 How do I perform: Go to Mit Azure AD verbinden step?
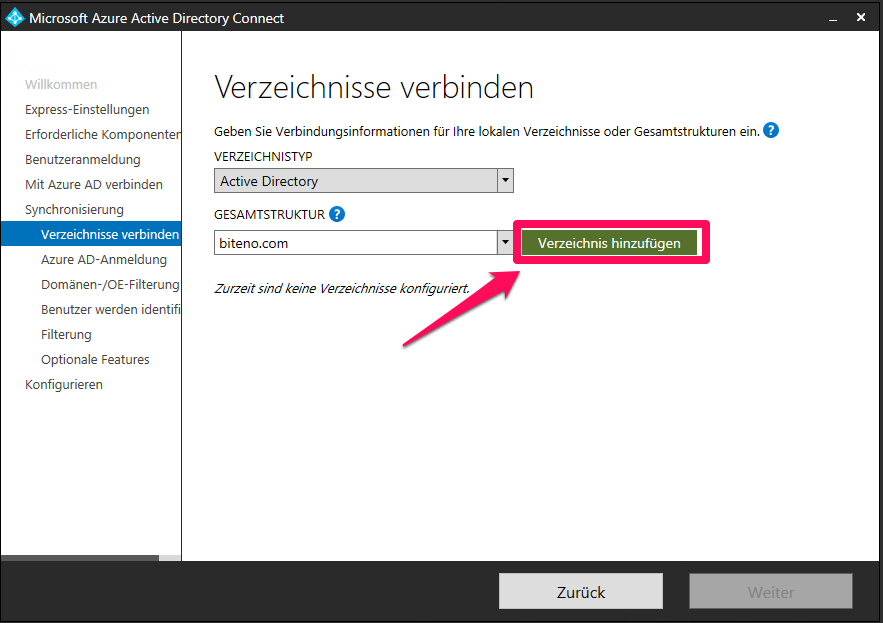94,184
